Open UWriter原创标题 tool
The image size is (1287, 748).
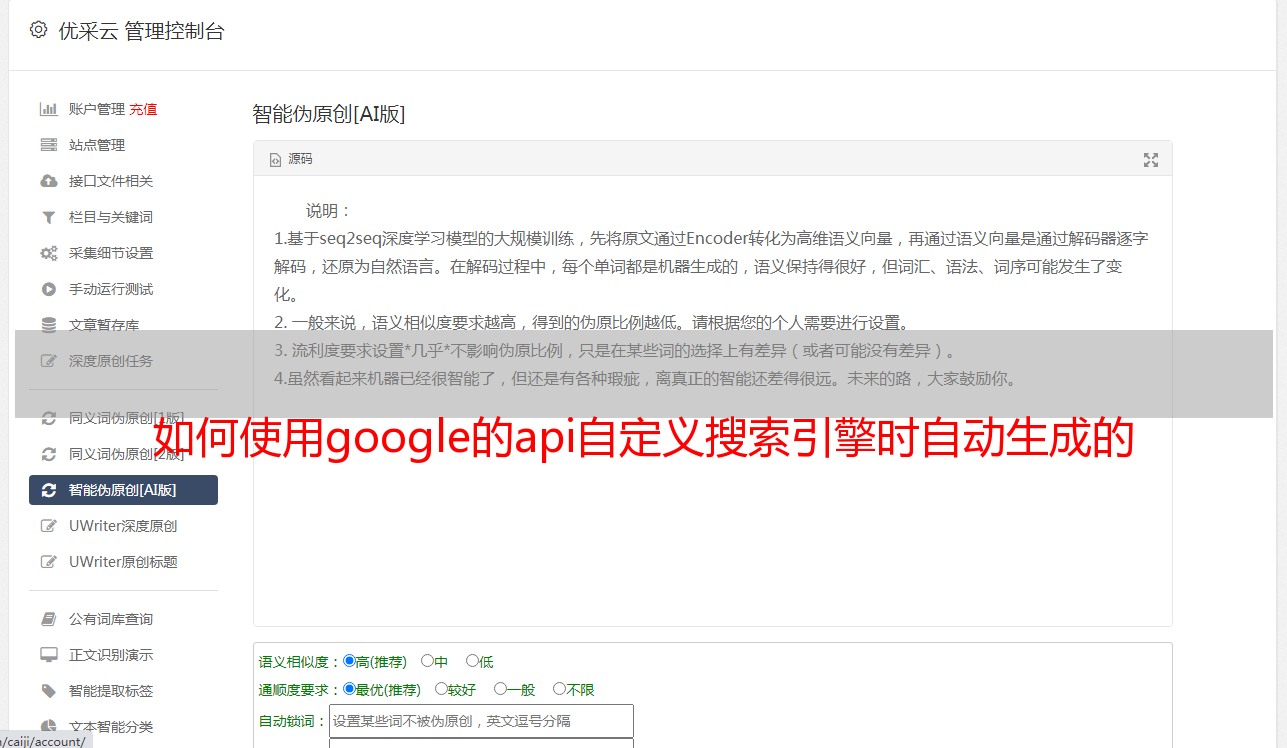point(123,562)
